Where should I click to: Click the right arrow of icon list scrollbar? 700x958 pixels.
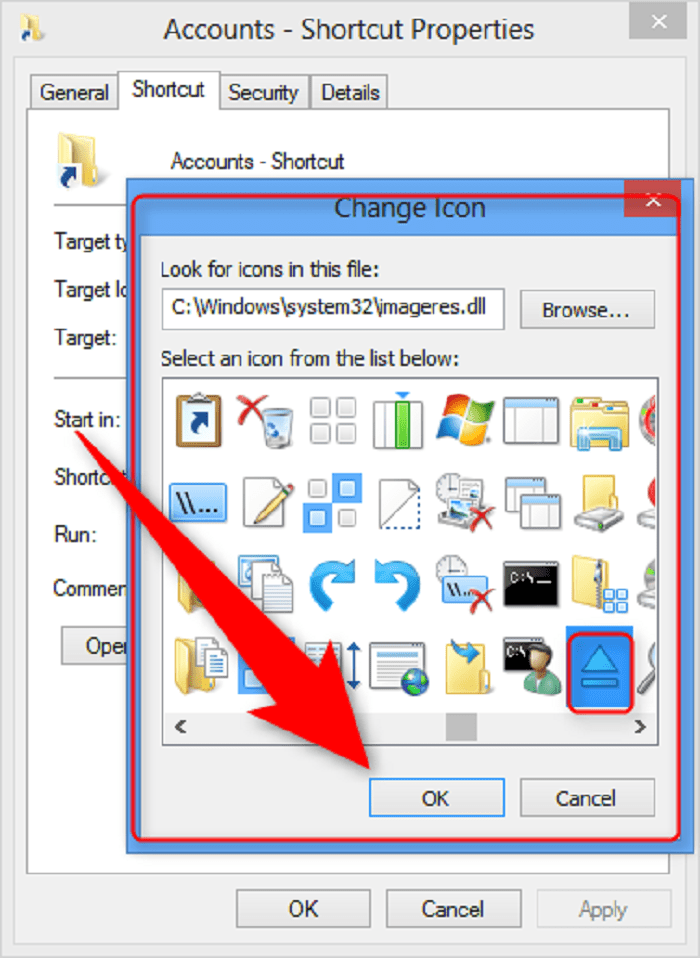pos(640,726)
